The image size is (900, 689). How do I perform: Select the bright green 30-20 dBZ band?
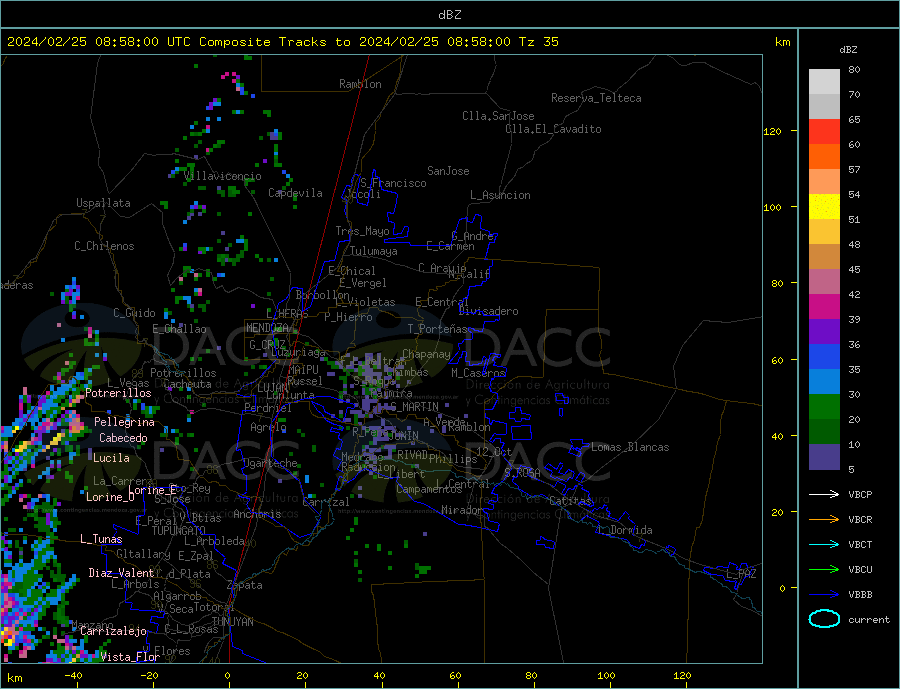click(824, 407)
